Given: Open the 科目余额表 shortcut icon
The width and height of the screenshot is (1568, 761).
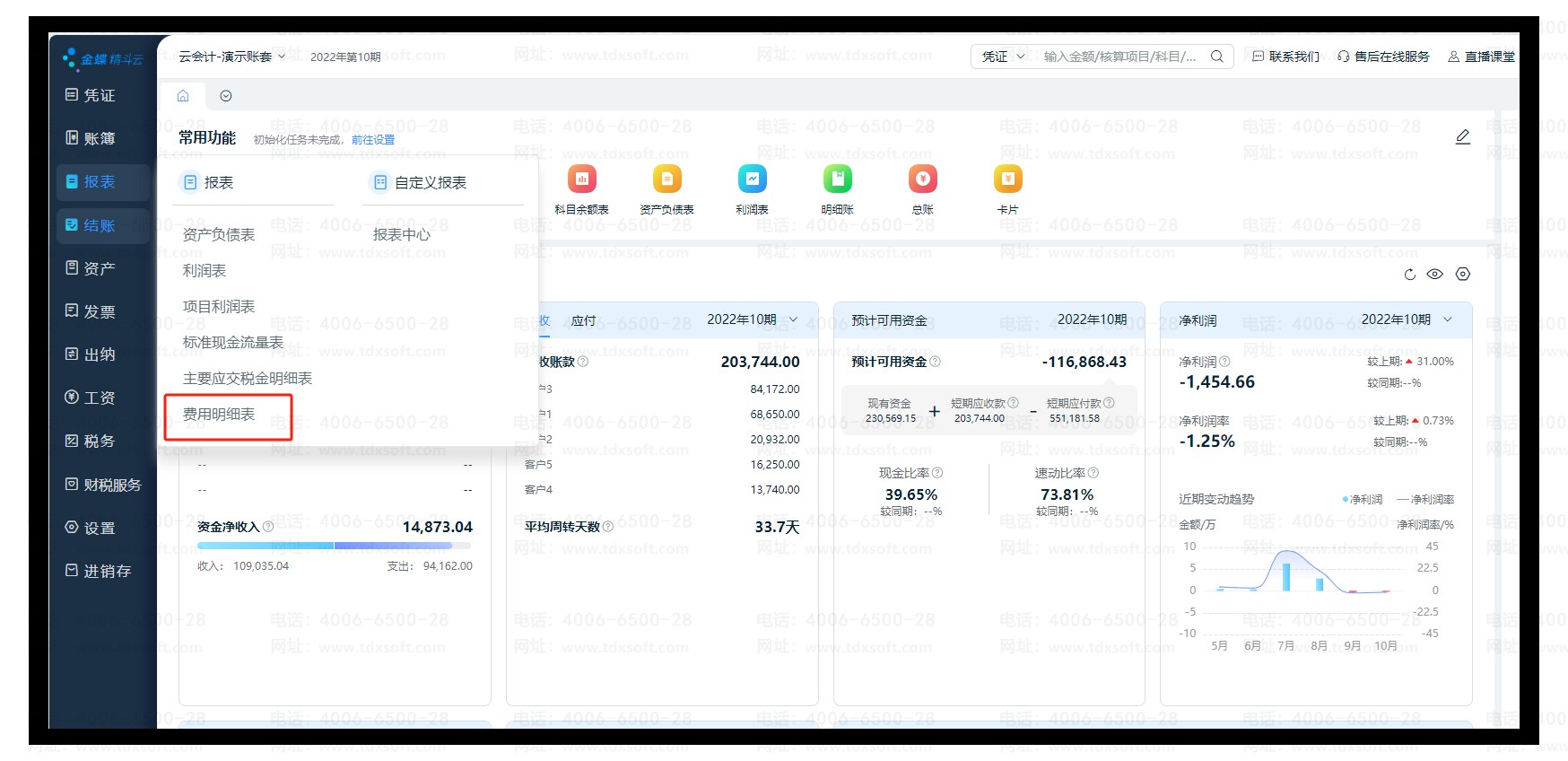Looking at the screenshot, I should [x=581, y=179].
